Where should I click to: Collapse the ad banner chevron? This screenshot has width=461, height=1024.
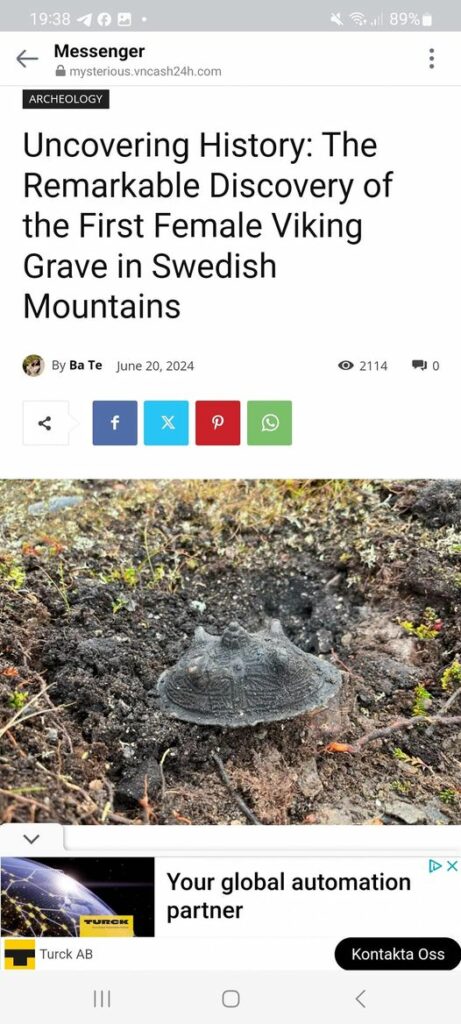click(31, 840)
